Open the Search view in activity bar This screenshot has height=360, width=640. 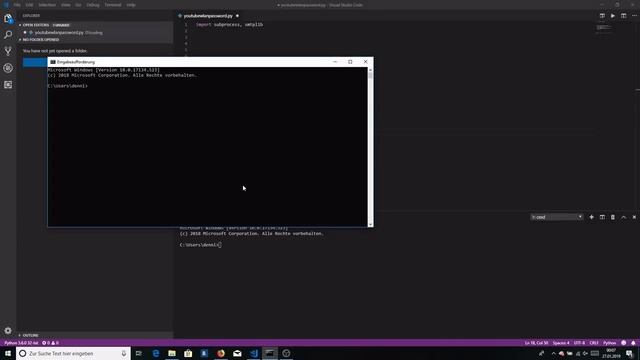pos(8,35)
